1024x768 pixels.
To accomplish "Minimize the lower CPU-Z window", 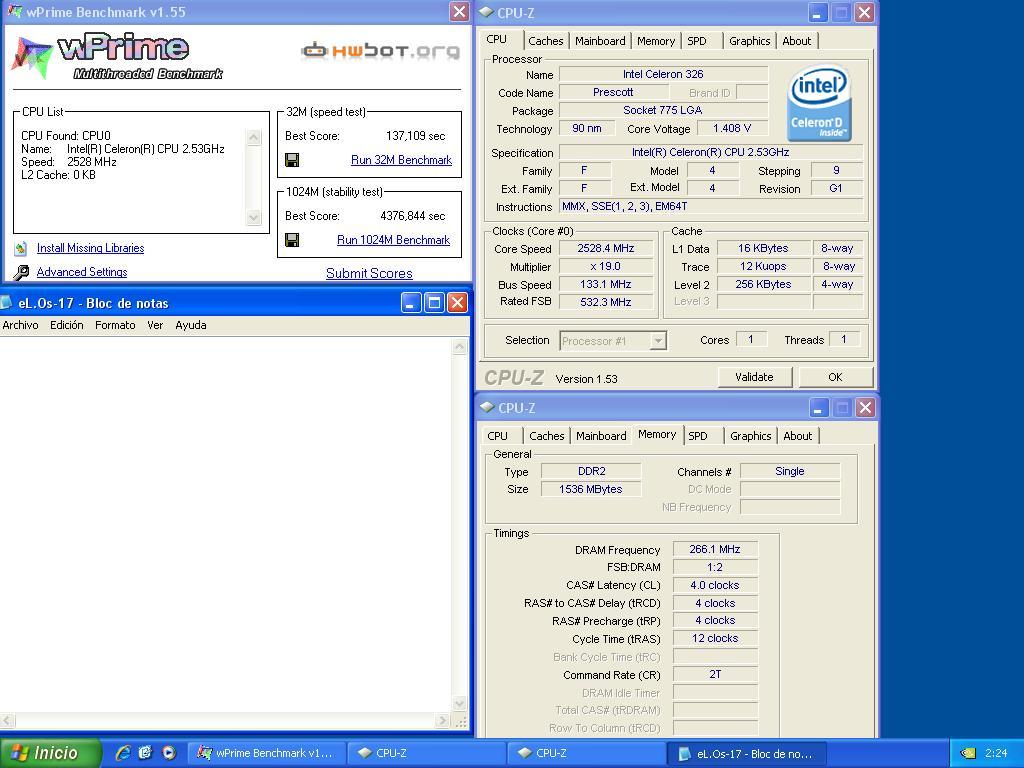I will point(819,408).
